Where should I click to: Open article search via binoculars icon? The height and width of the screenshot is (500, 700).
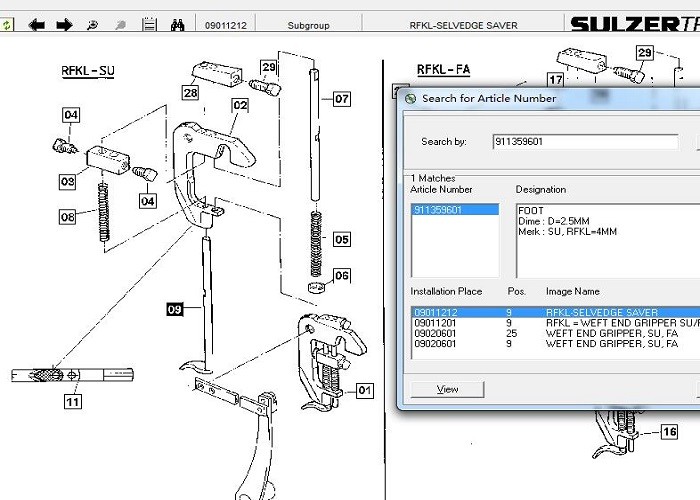[178, 25]
